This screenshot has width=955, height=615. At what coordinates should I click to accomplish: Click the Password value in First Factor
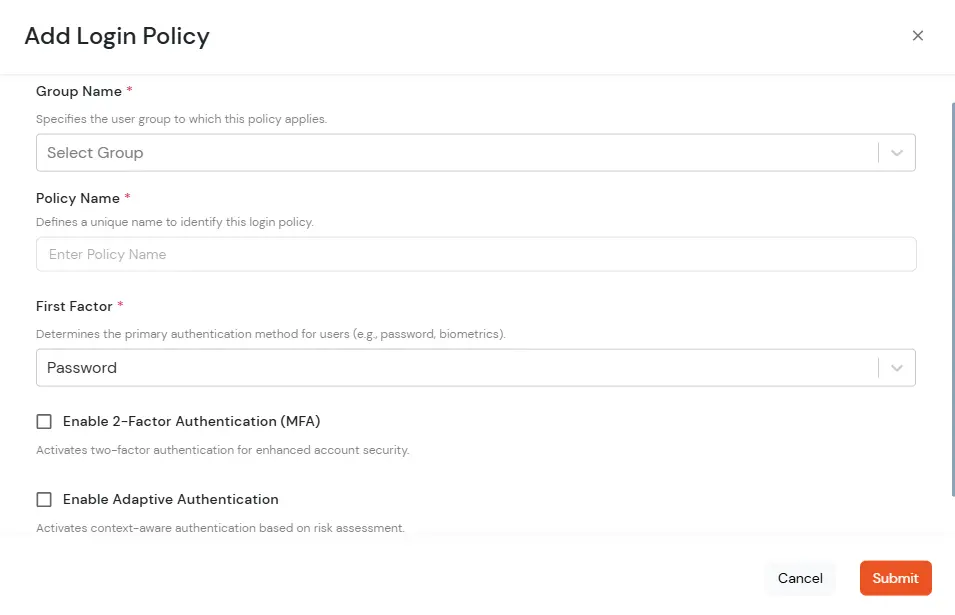point(81,367)
